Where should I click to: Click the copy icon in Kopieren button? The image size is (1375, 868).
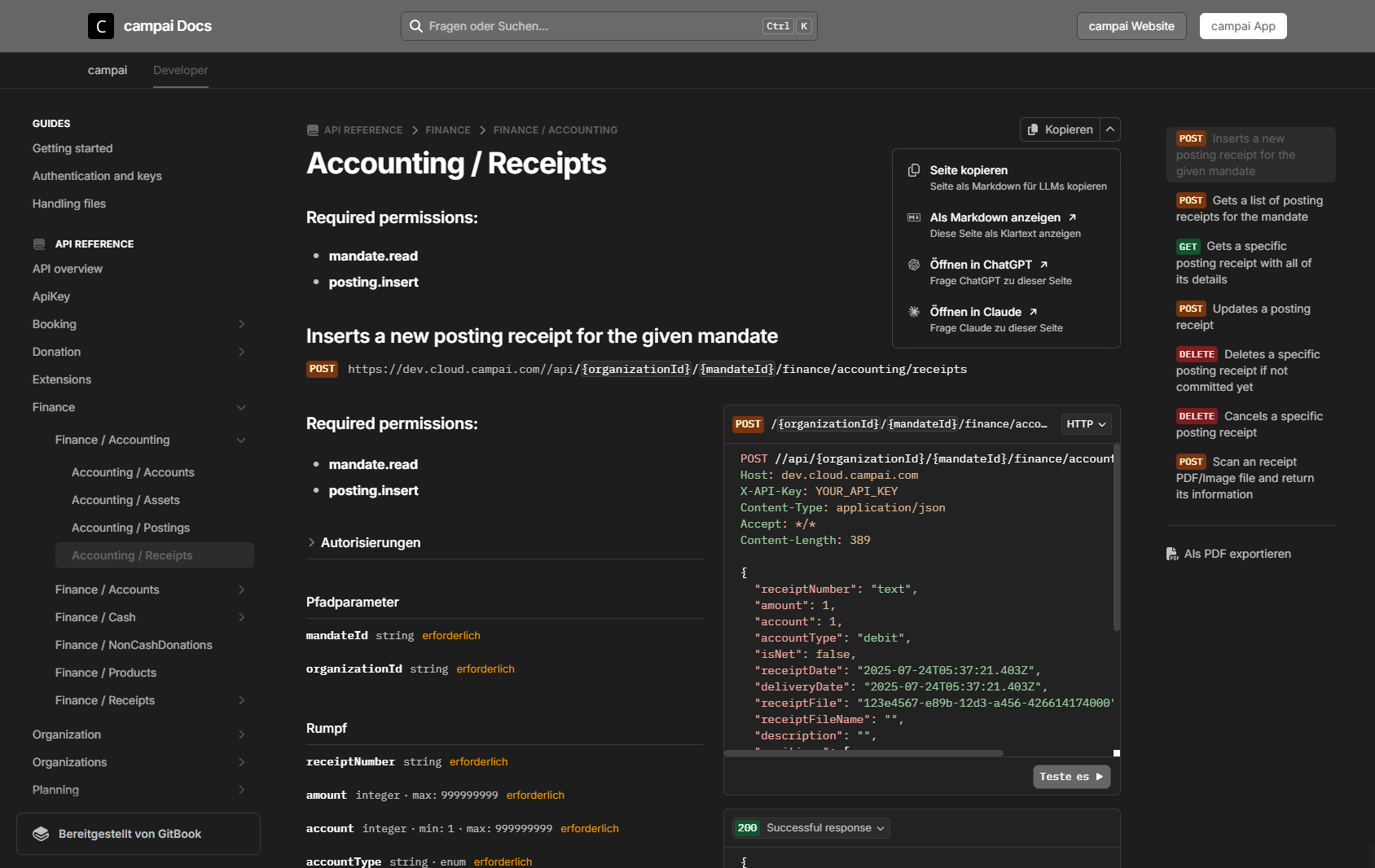tap(1033, 129)
